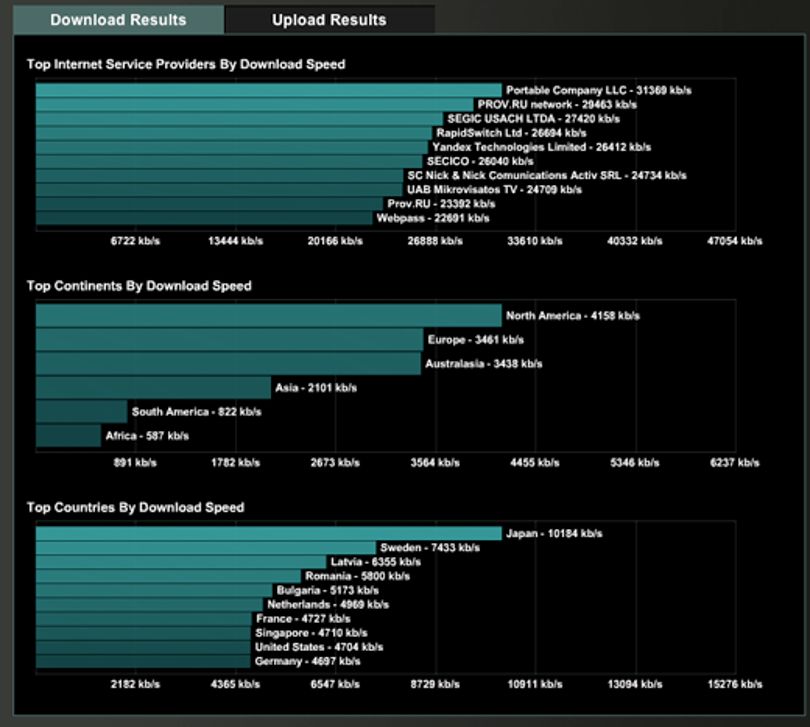Click the Australasia continent bar

(x=228, y=363)
